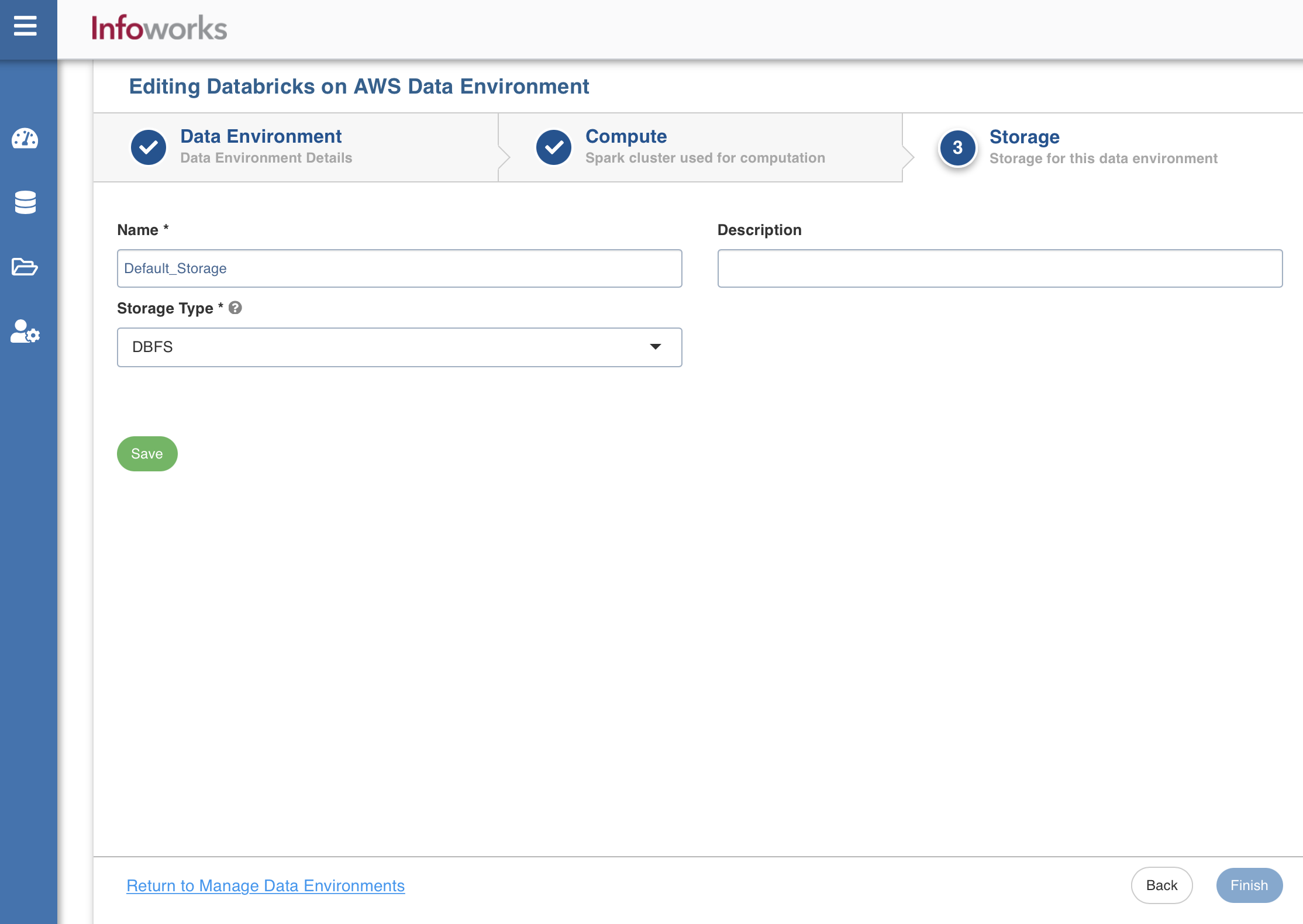Viewport: 1303px width, 924px height.
Task: Open Return to Manage Data Environments link
Action: [x=266, y=885]
